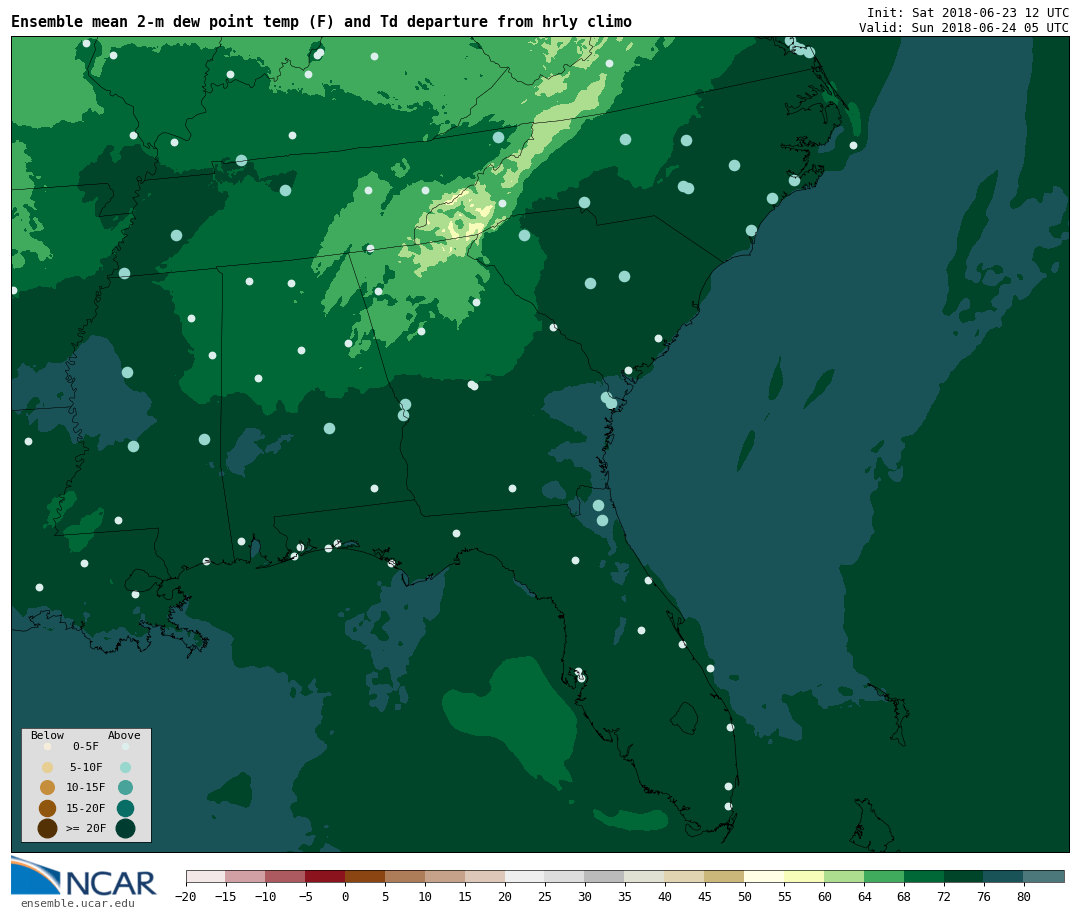Screen dimensions: 1080x915
Task: Click the colorbar label '50'
Action: [745, 896]
